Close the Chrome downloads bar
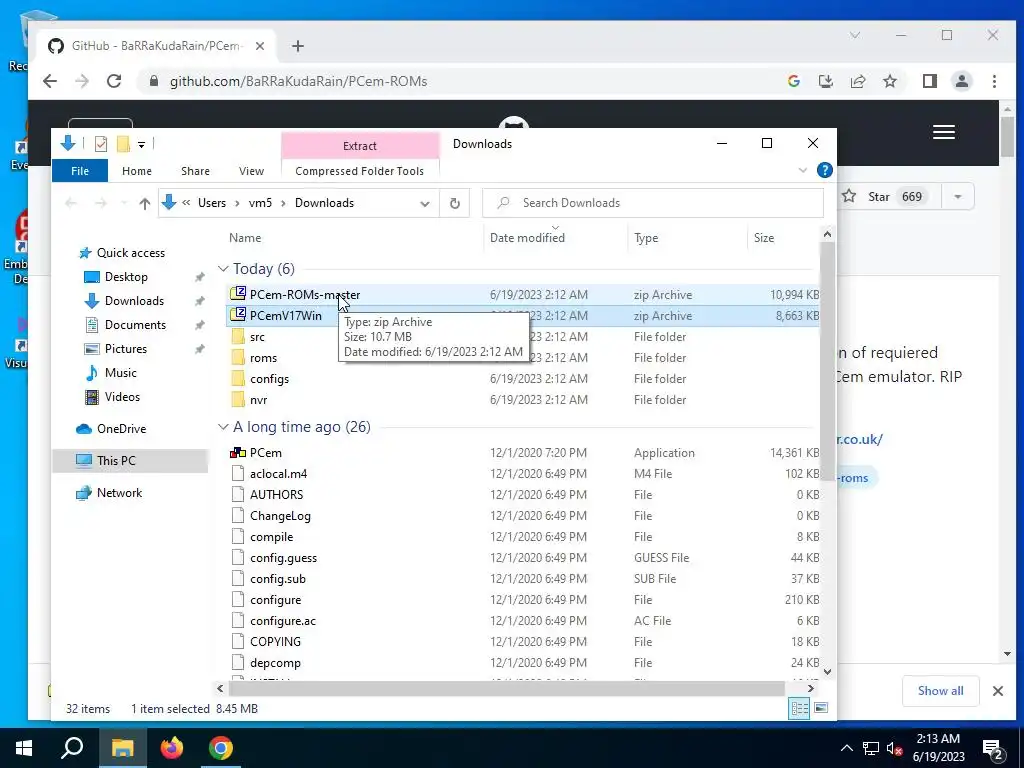The width and height of the screenshot is (1024, 768). click(x=997, y=691)
